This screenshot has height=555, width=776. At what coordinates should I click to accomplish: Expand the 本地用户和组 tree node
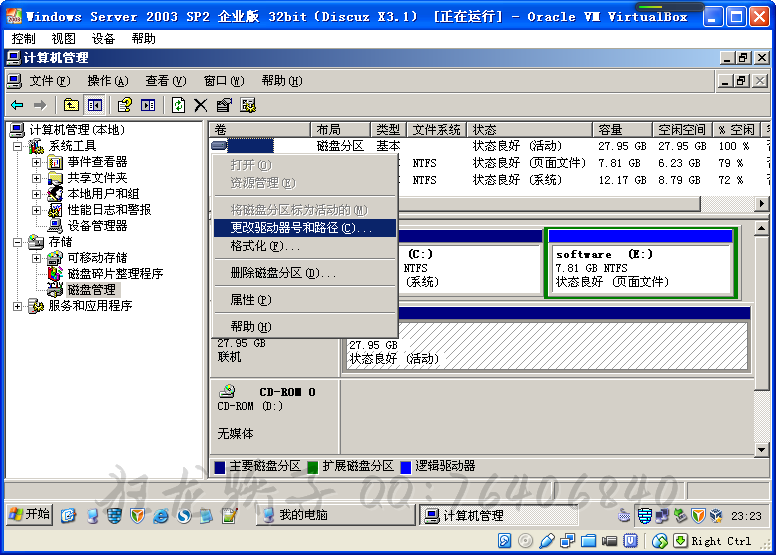point(36,194)
